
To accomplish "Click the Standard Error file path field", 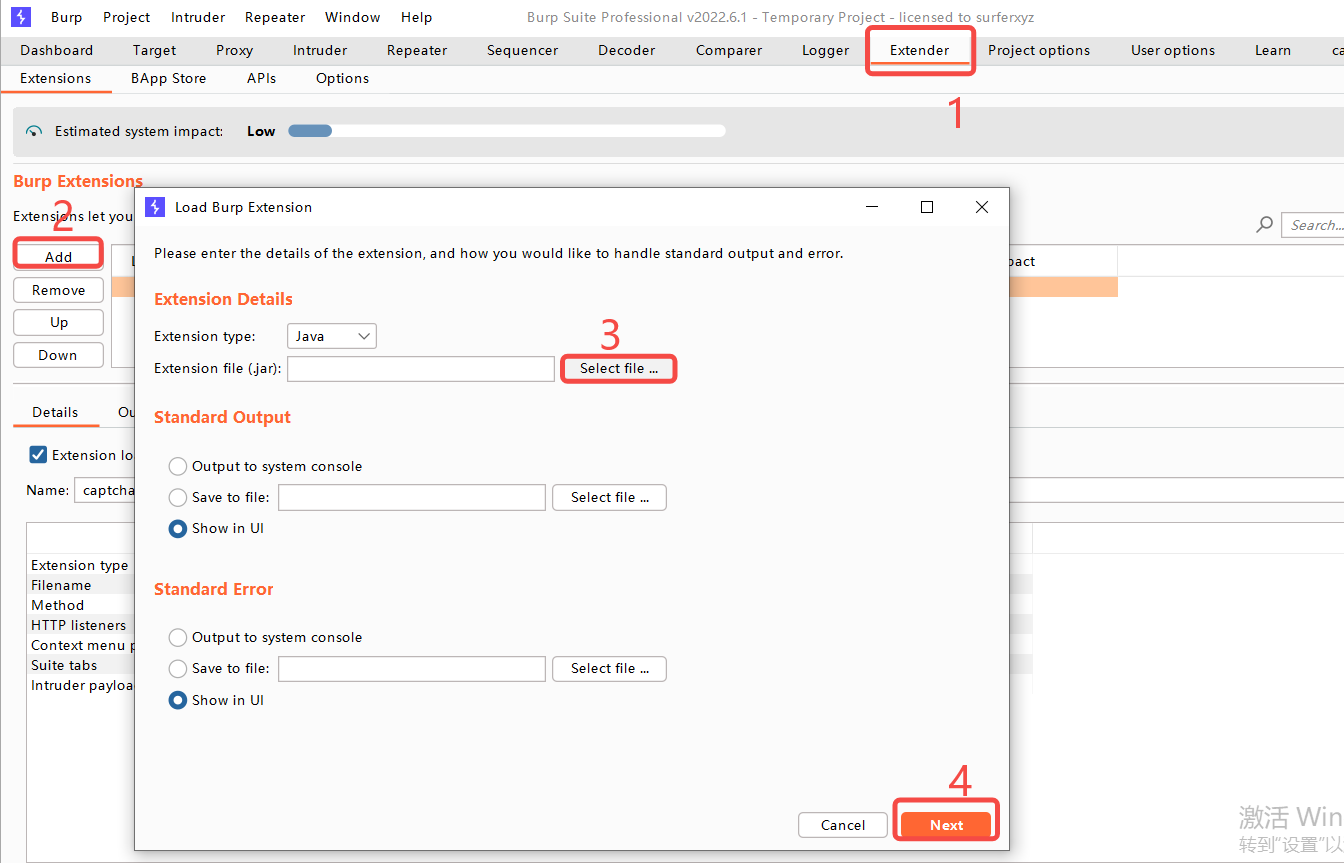I will (412, 669).
